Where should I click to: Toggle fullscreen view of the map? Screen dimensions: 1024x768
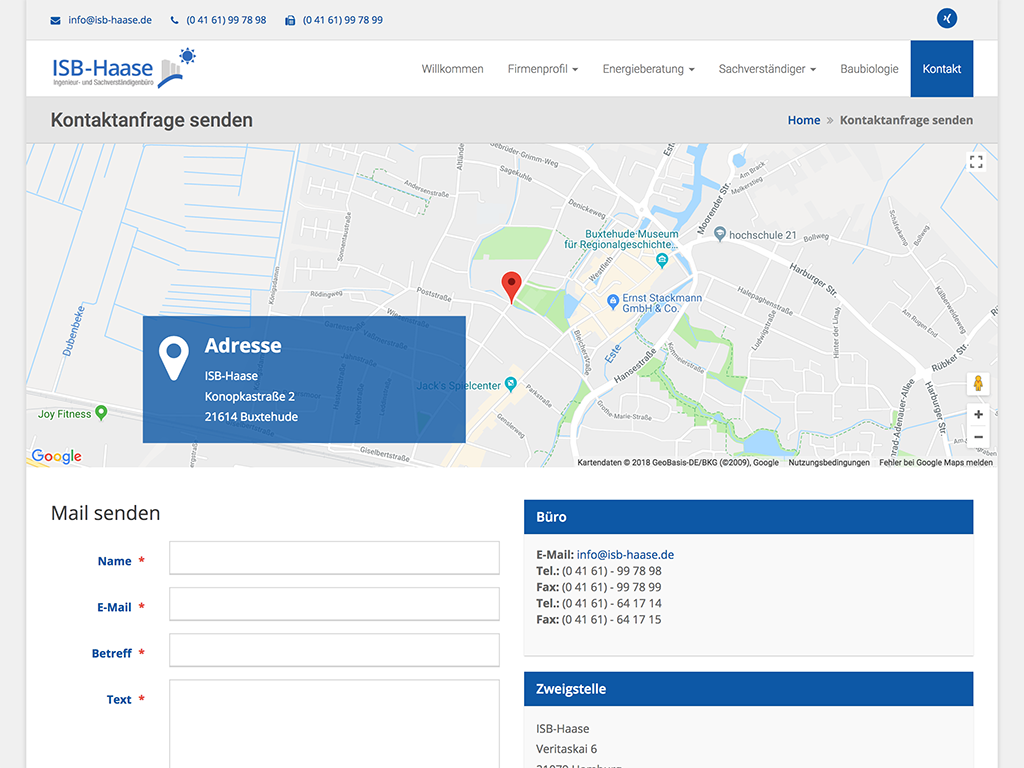976,162
